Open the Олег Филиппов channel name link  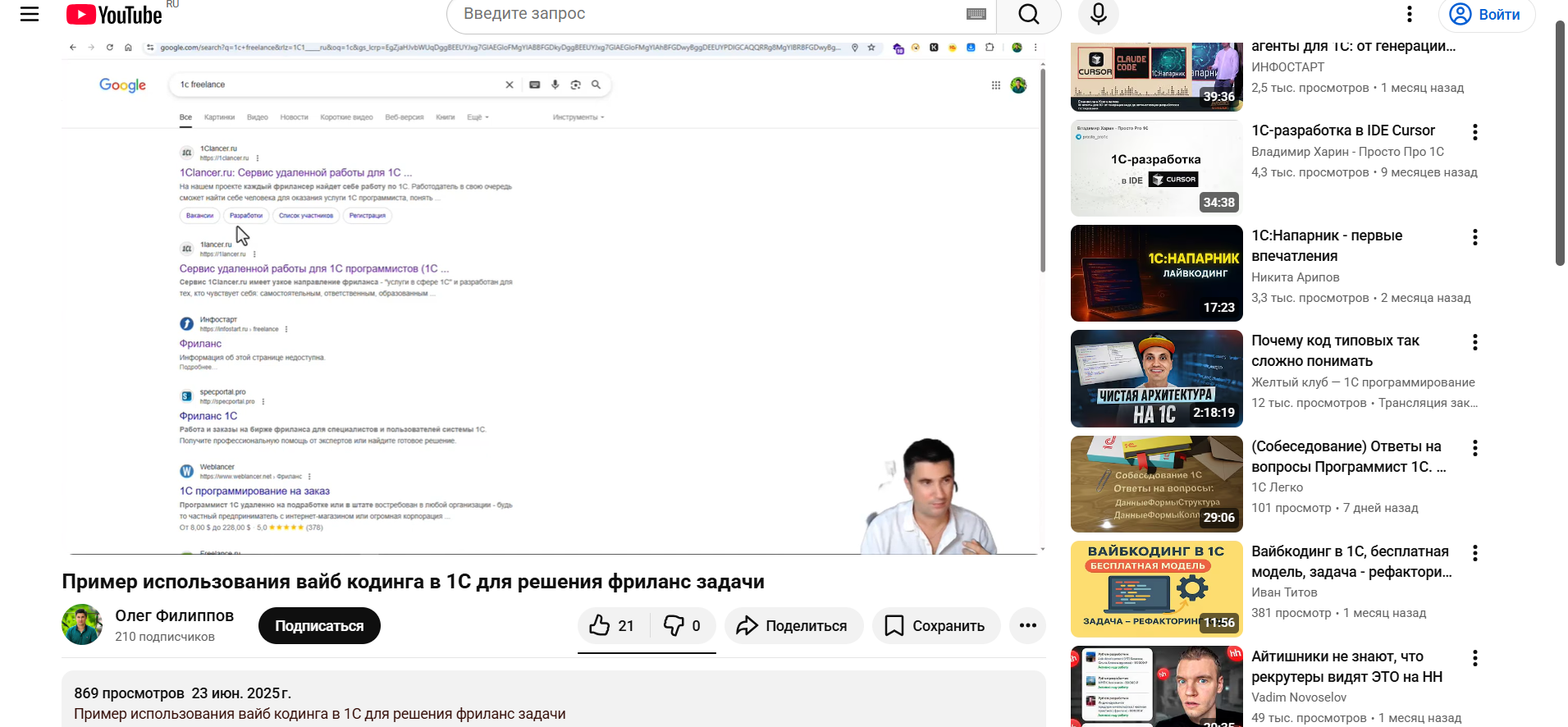pyautogui.click(x=174, y=615)
